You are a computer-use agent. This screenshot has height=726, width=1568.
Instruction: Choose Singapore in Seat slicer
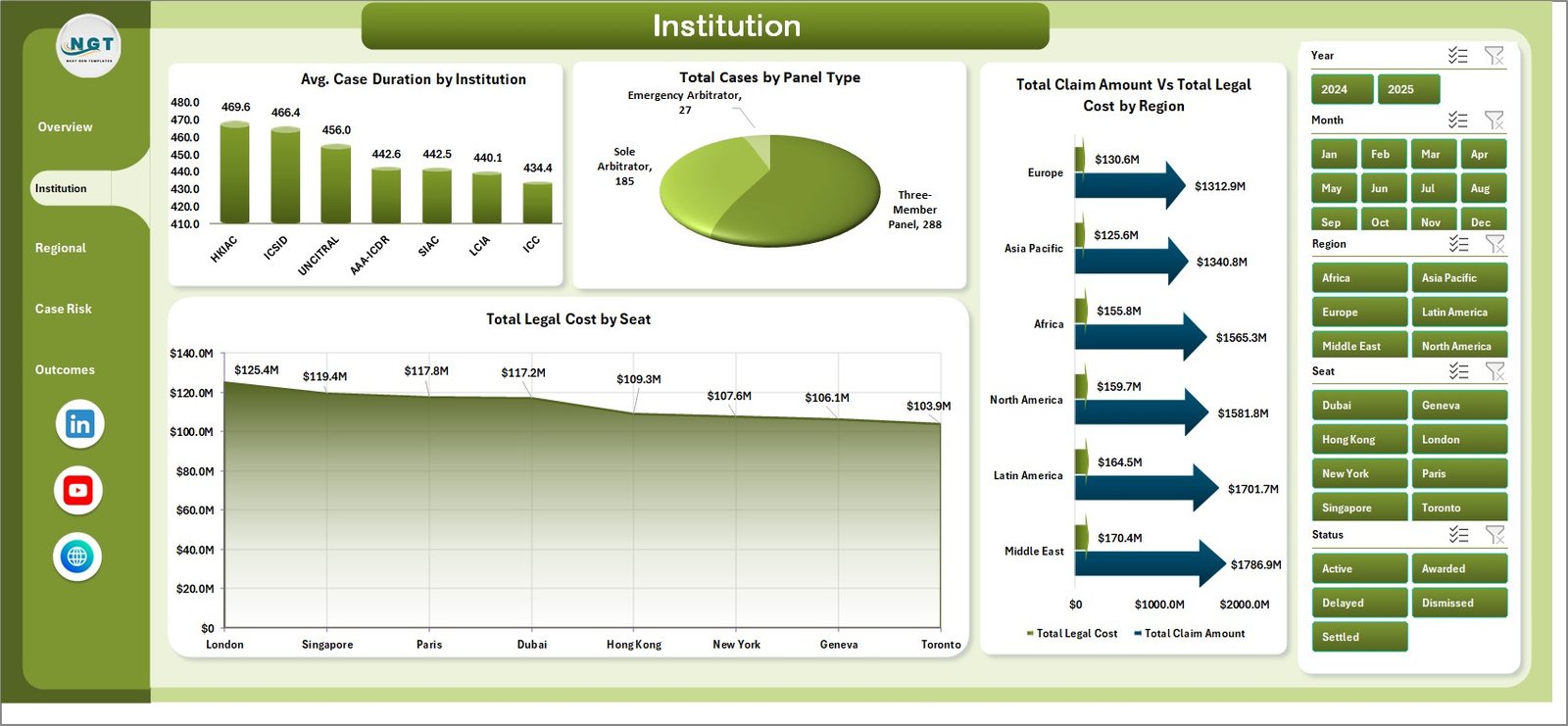[x=1359, y=507]
